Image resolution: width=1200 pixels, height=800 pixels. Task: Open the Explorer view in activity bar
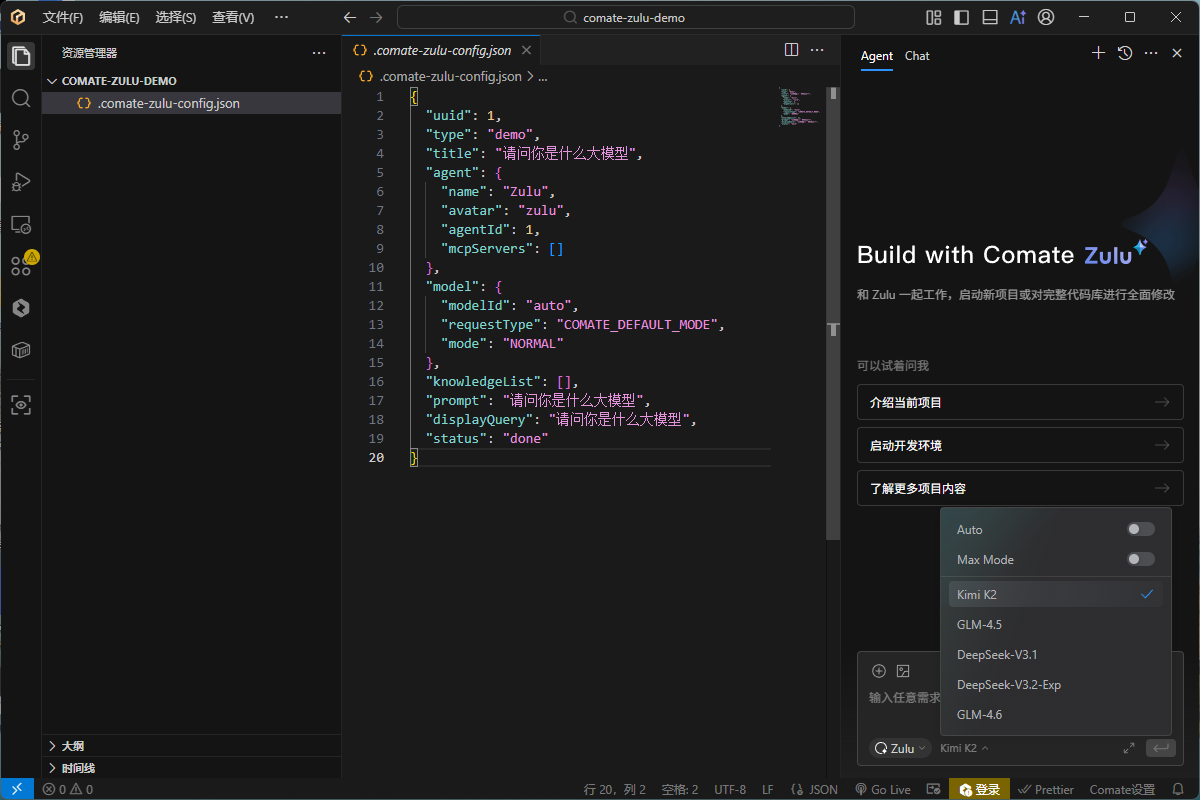[21, 56]
